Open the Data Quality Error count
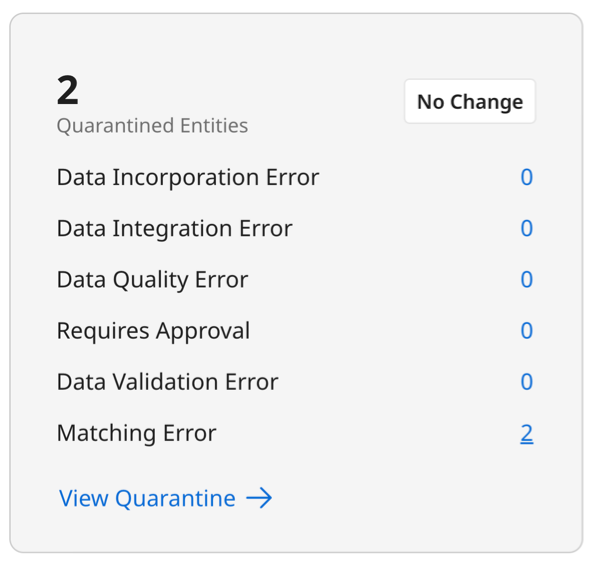 click(x=526, y=280)
